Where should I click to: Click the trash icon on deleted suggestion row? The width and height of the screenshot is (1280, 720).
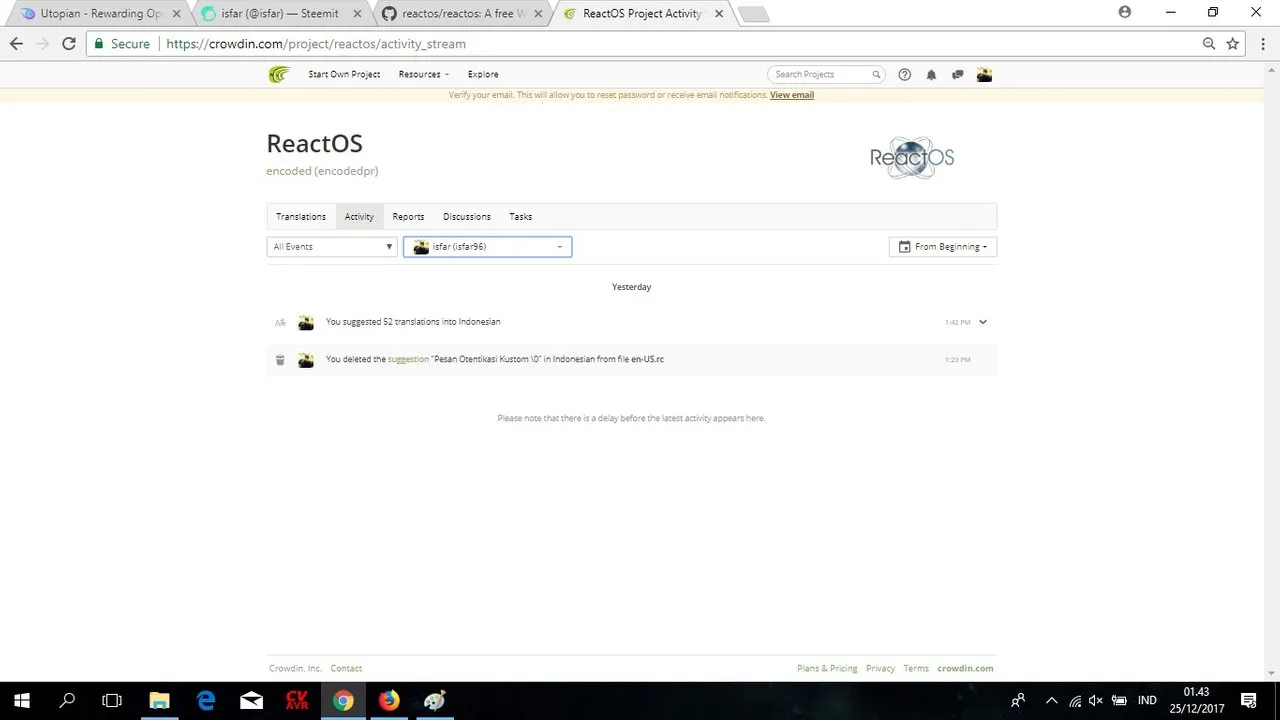(x=280, y=359)
